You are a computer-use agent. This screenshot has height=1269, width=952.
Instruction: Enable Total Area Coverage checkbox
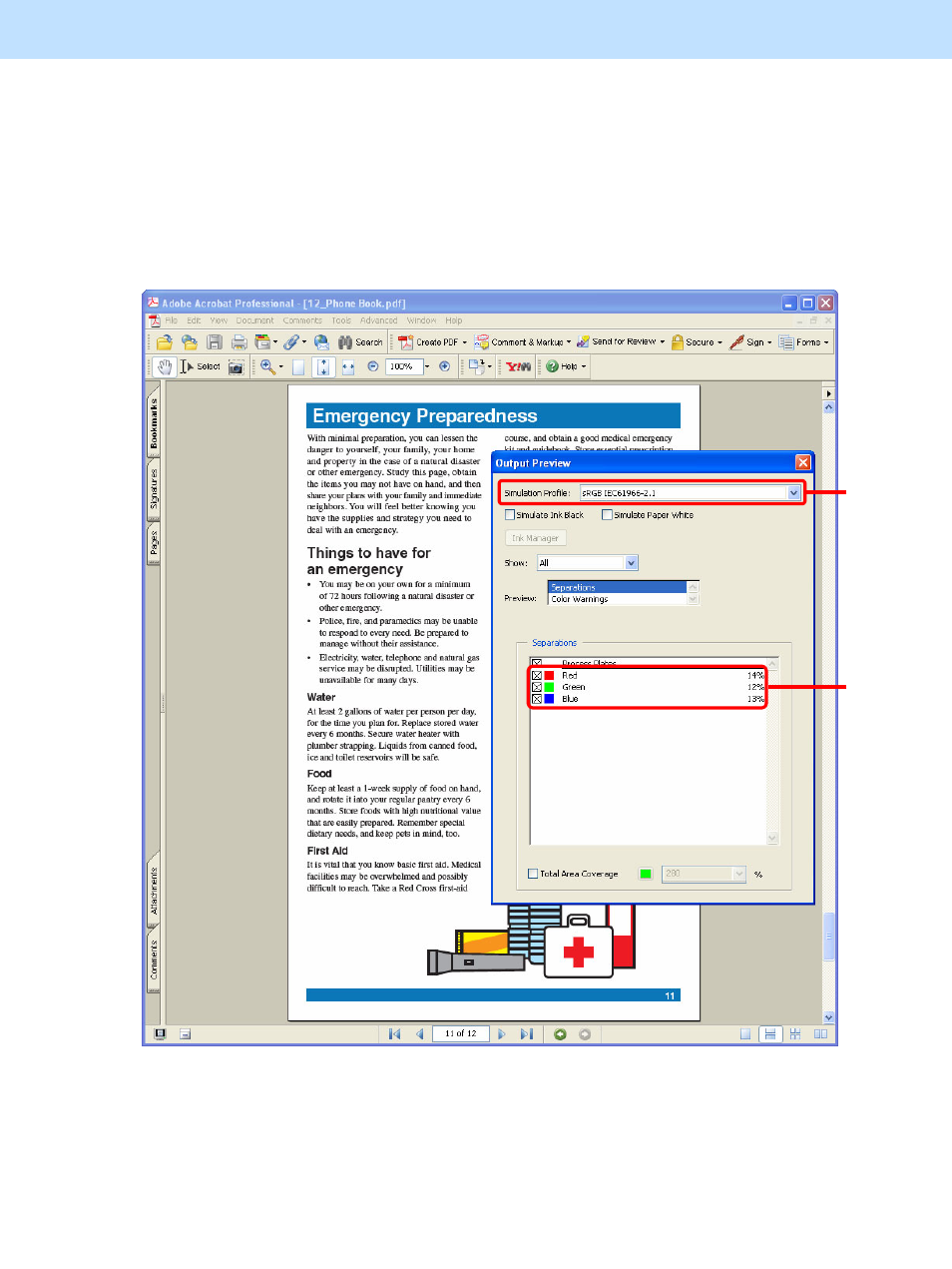[x=533, y=874]
